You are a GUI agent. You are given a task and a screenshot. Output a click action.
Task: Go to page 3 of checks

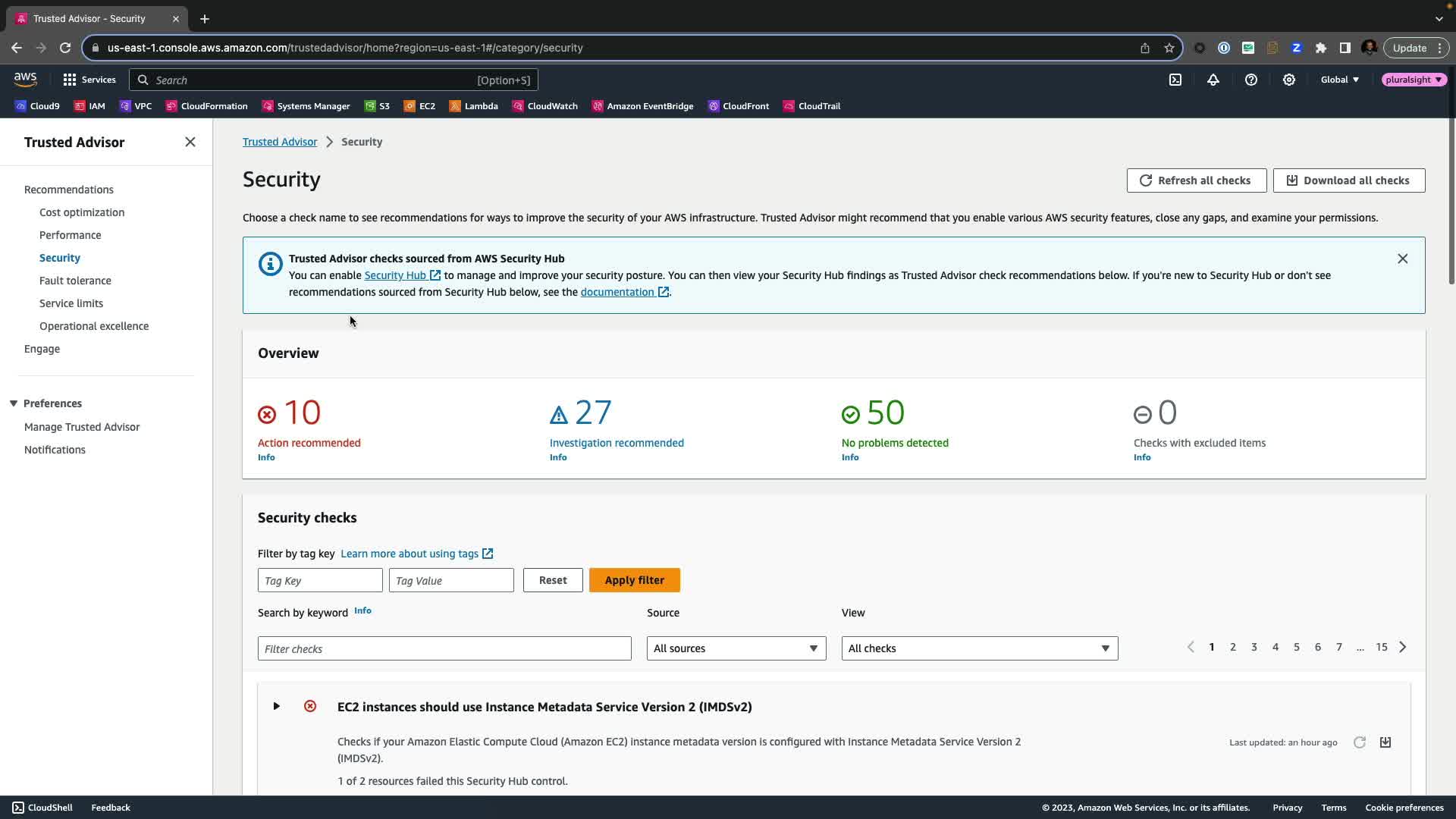[1254, 647]
